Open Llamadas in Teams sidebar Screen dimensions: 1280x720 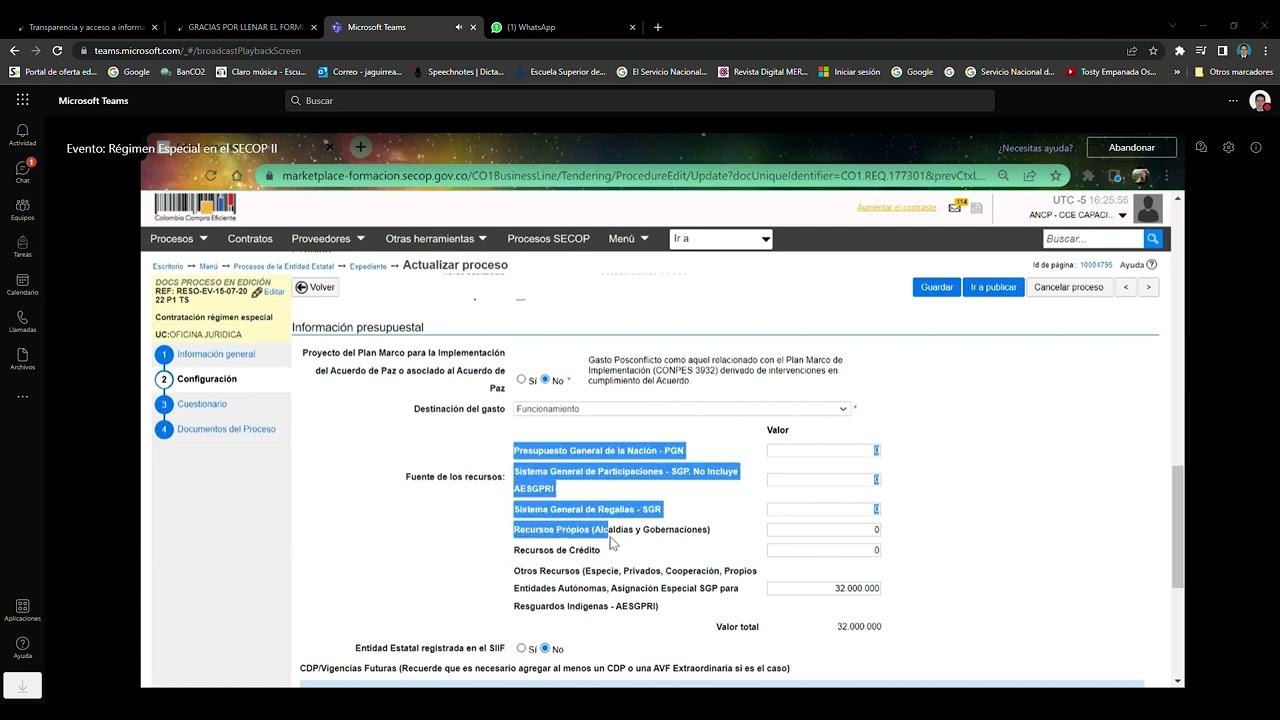click(x=22, y=321)
